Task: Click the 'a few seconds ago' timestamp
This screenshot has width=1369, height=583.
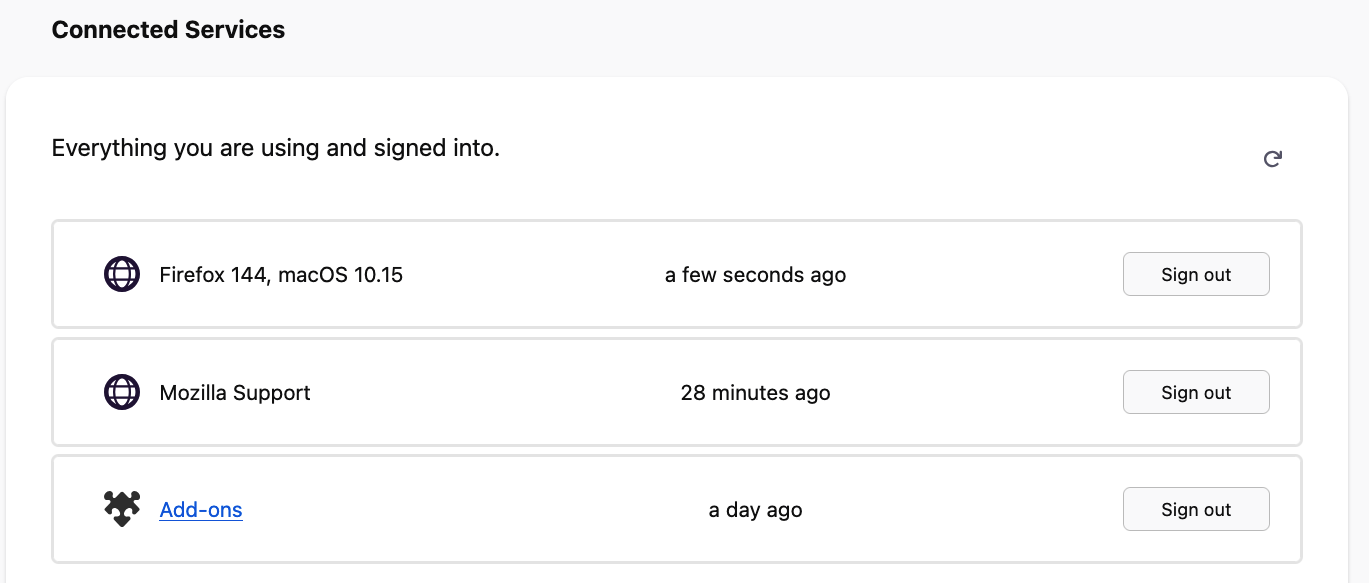Action: tap(755, 274)
